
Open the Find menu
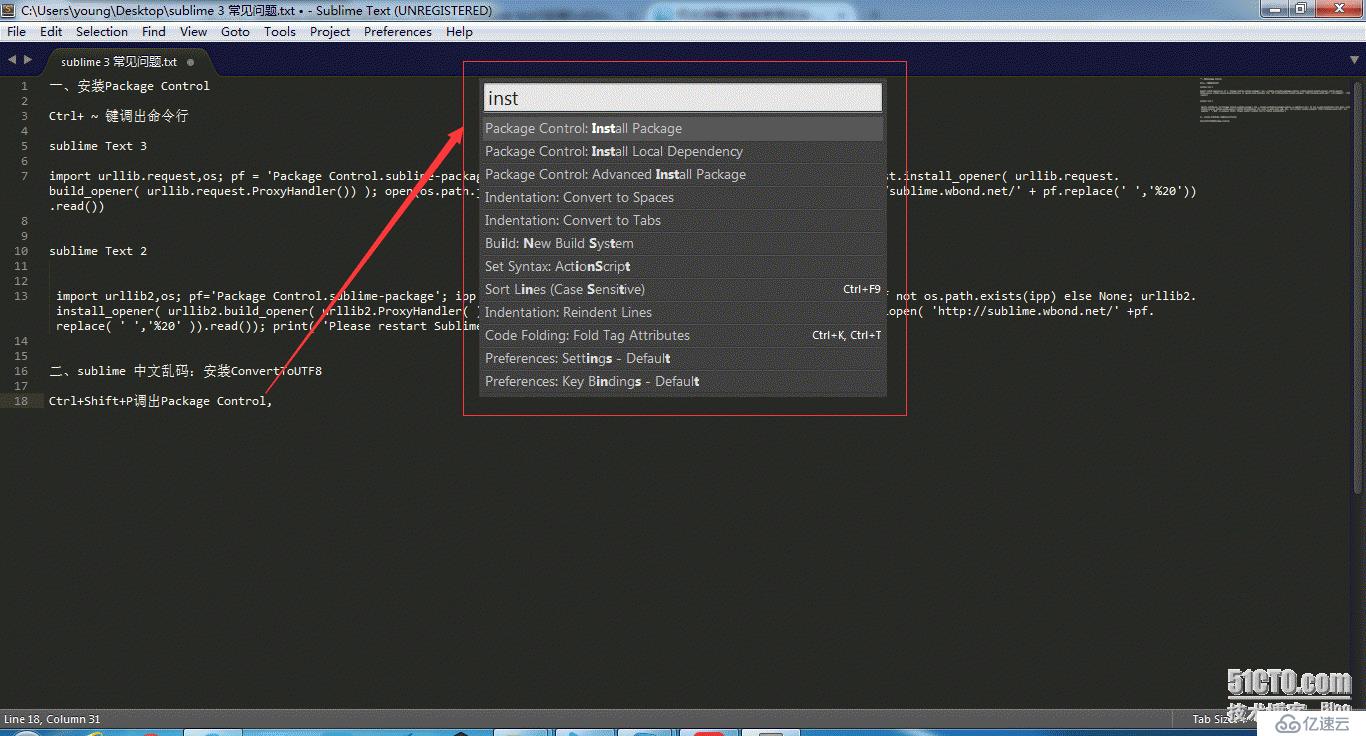154,32
